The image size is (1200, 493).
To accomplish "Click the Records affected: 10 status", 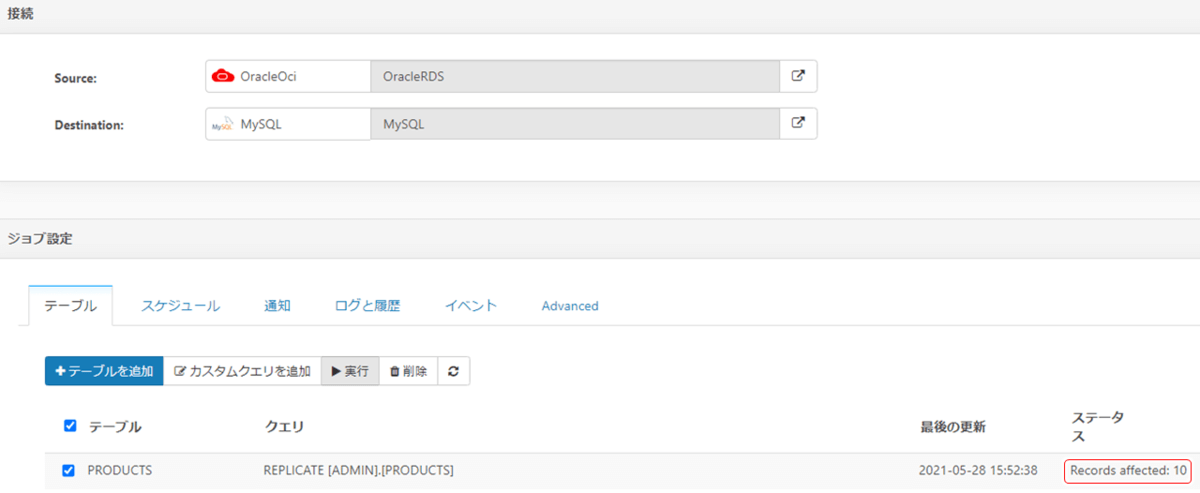I will click(x=1128, y=470).
